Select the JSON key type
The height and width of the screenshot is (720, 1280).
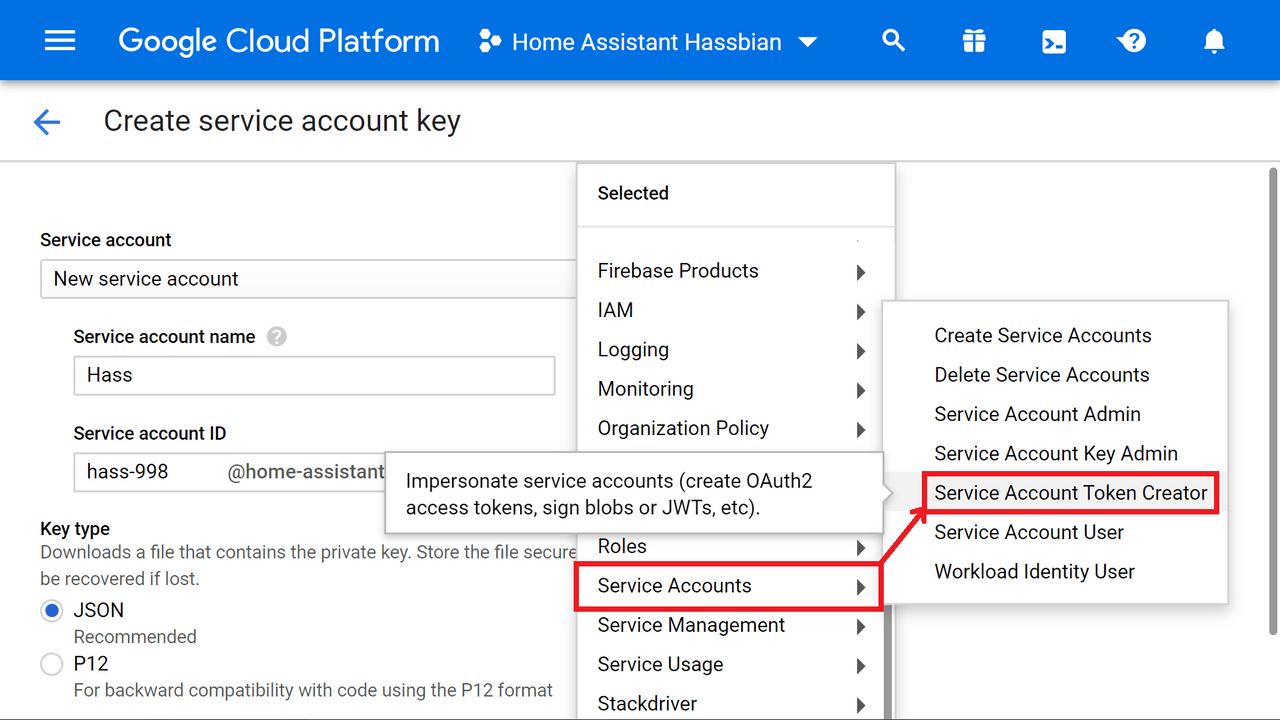coord(51,610)
